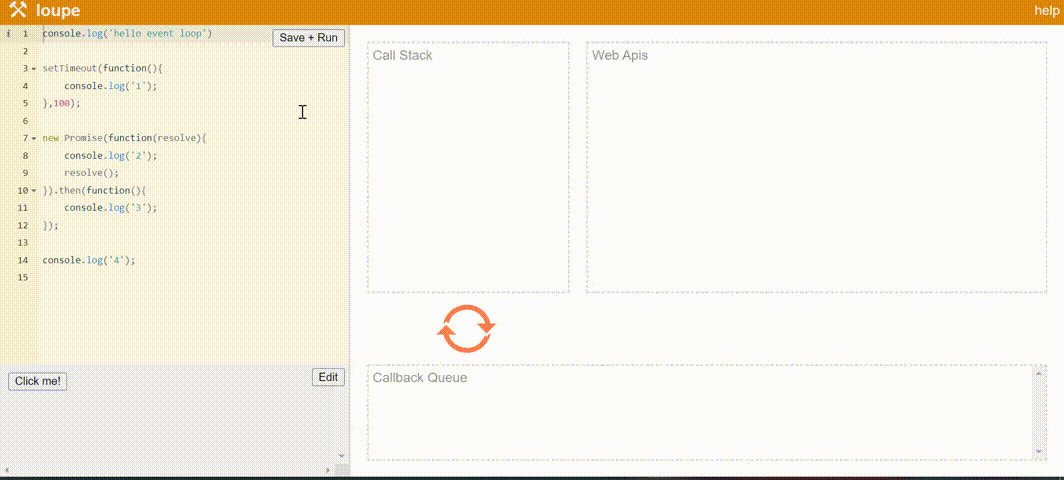Click the Call Stack panel label
Viewport: 1064px width, 480px height.
pyautogui.click(x=402, y=55)
